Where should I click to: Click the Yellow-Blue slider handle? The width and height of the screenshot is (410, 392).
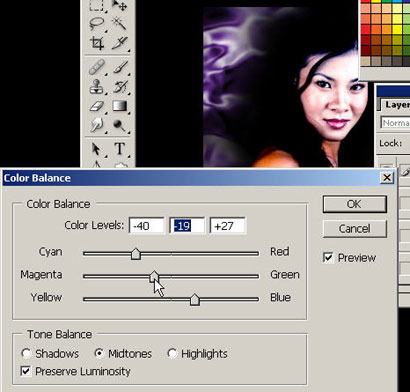click(195, 300)
